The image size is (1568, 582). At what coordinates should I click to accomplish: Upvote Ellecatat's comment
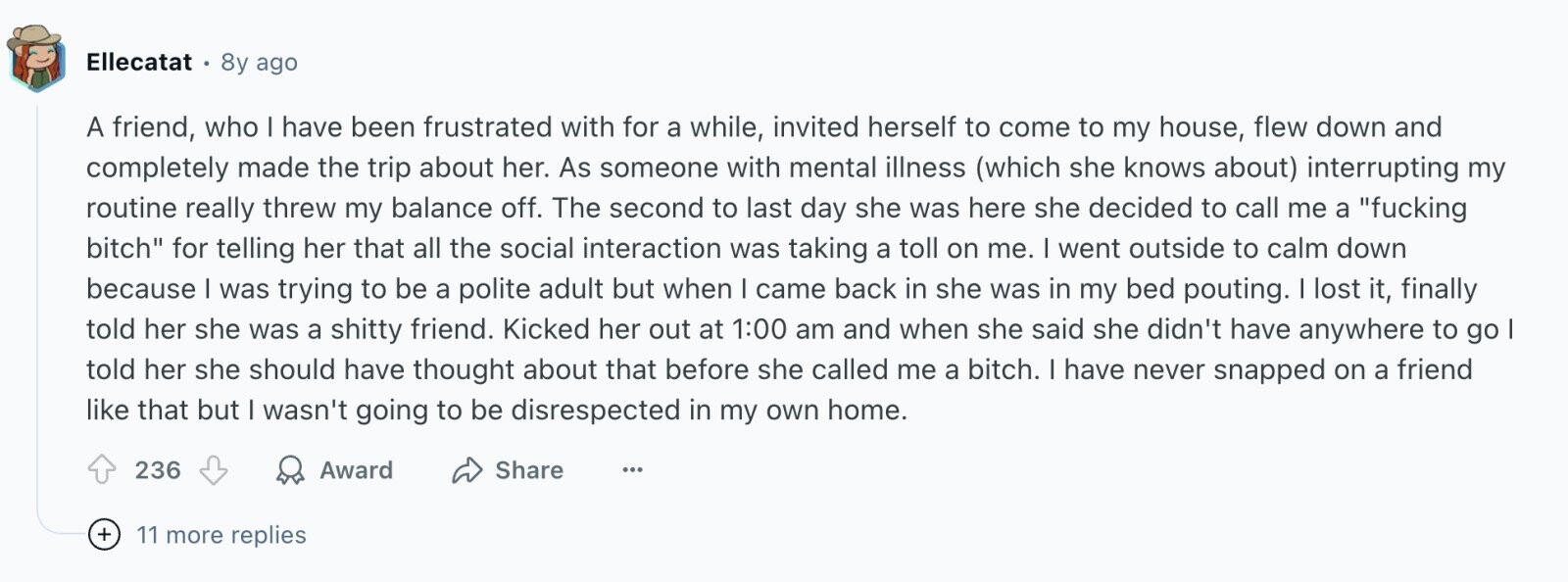pyautogui.click(x=102, y=470)
